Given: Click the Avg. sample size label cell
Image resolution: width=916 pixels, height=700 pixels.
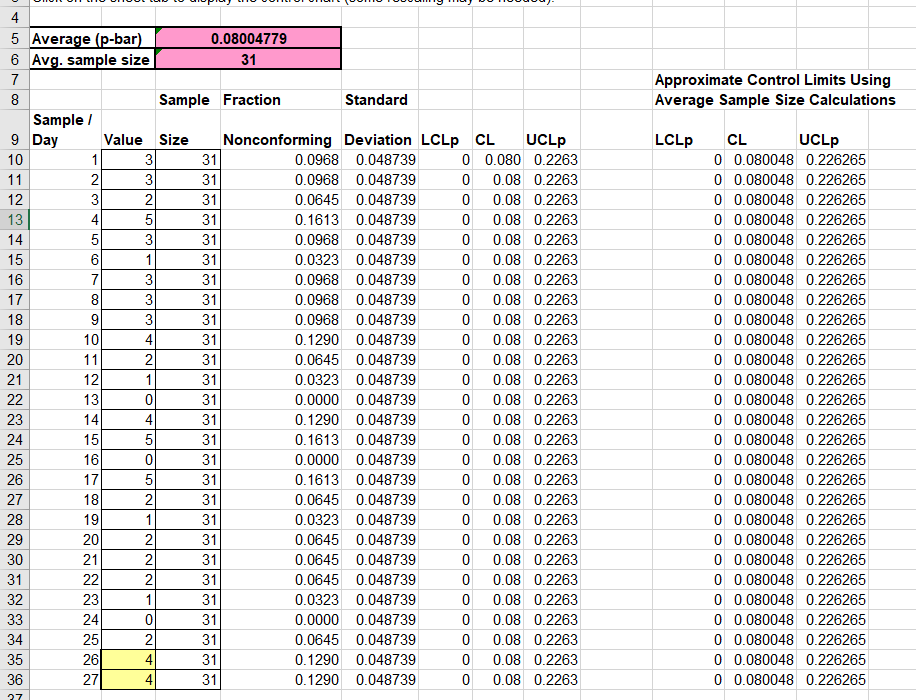Looking at the screenshot, I should tap(92, 59).
